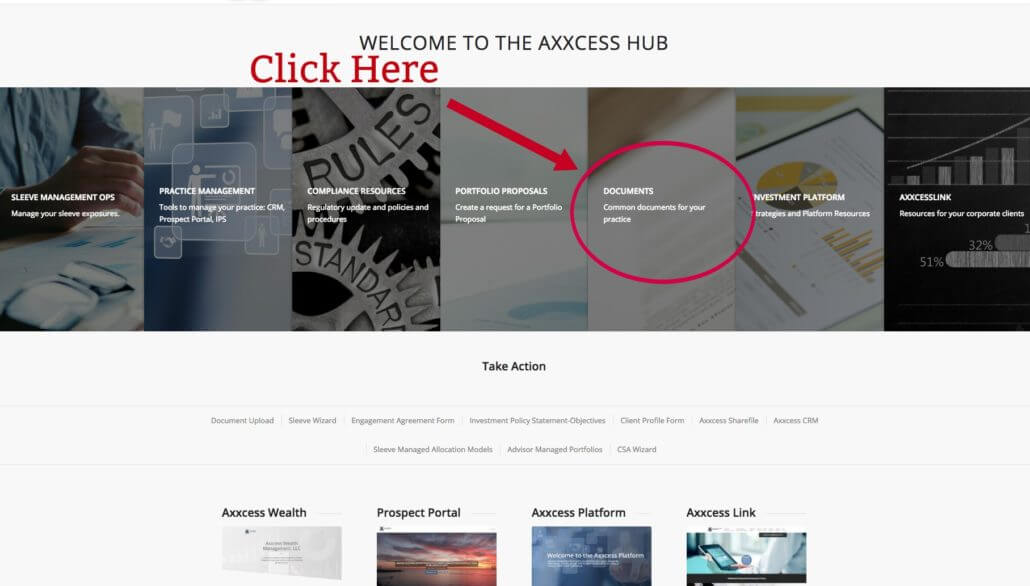Viewport: 1030px width, 586px height.
Task: Select Investment Policy Statement-Objectives link
Action: [537, 420]
